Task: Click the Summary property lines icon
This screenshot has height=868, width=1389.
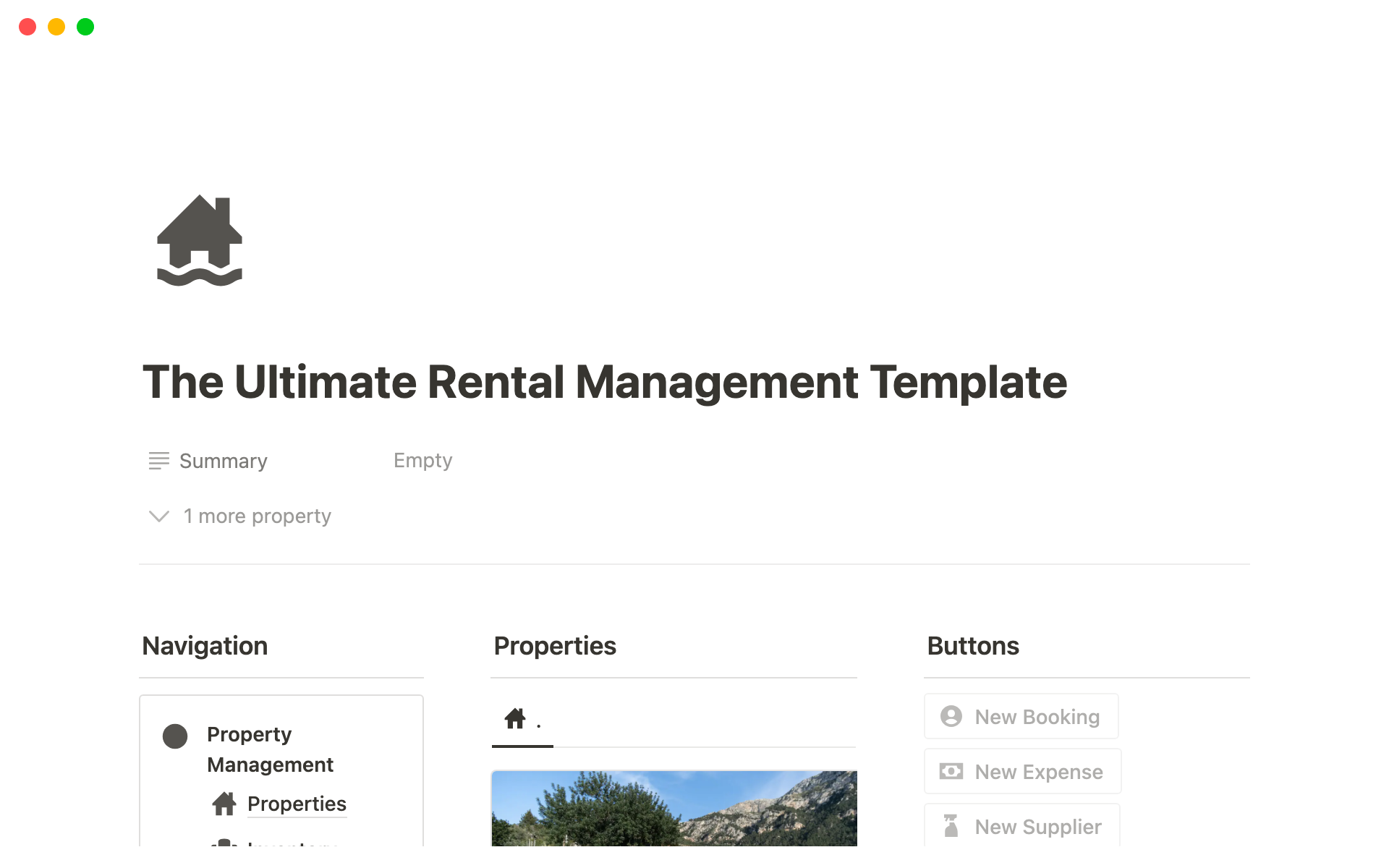Action: click(158, 461)
